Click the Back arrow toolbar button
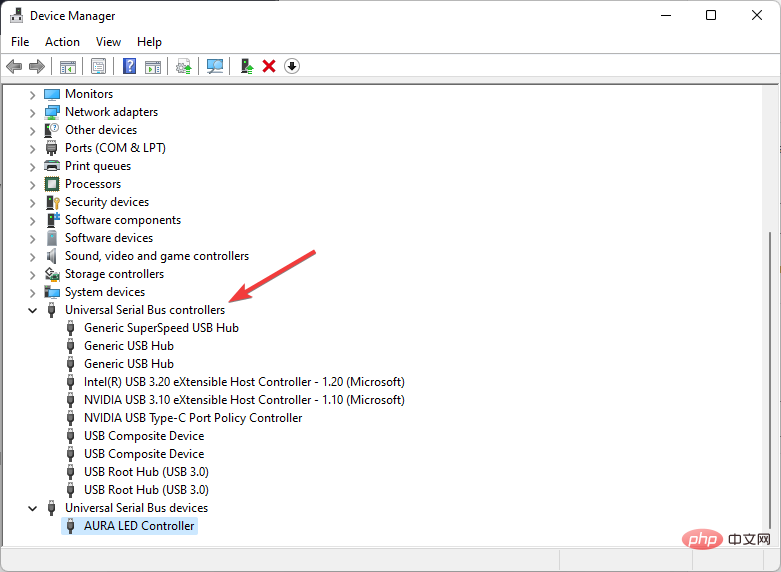 (14, 66)
